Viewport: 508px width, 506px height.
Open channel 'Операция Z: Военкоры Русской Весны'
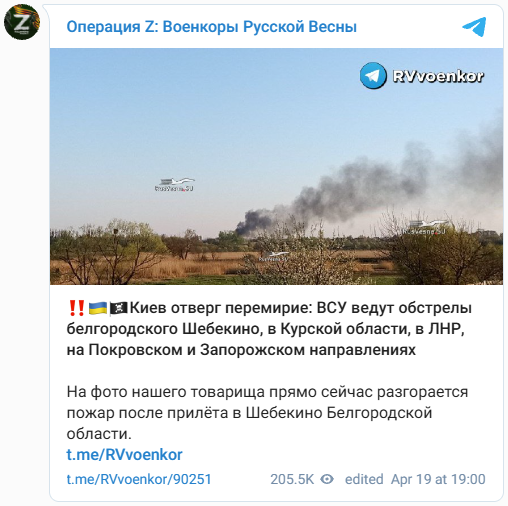click(211, 27)
